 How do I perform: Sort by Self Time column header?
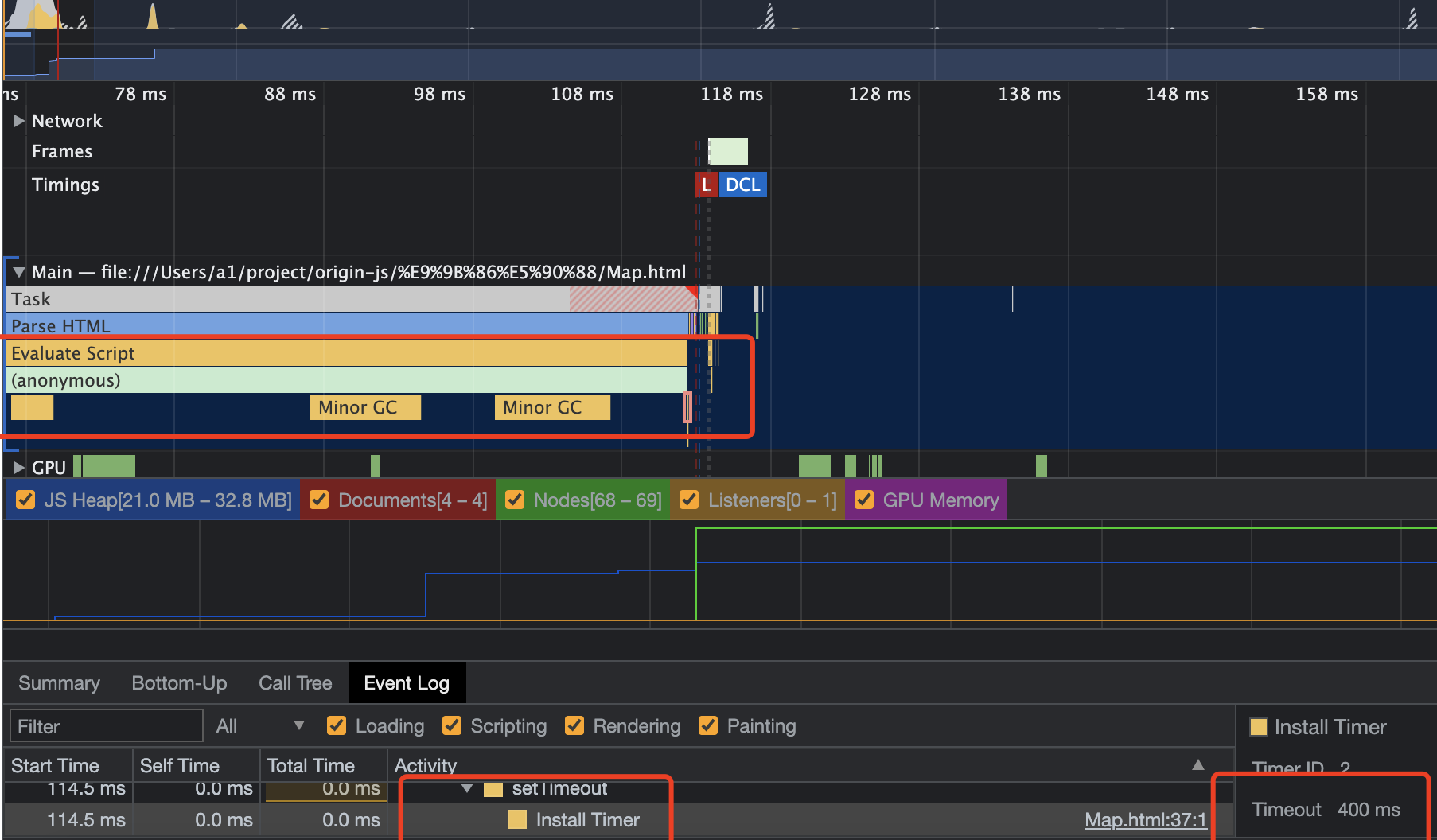click(196, 765)
